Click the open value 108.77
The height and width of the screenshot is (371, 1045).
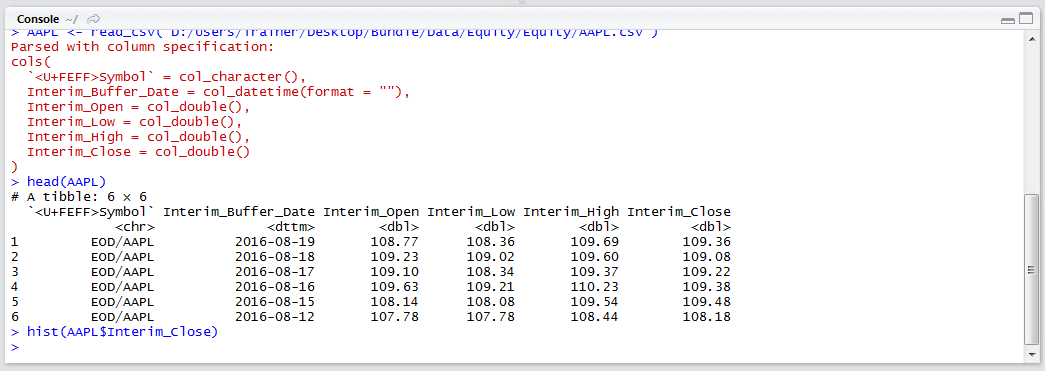coord(395,241)
